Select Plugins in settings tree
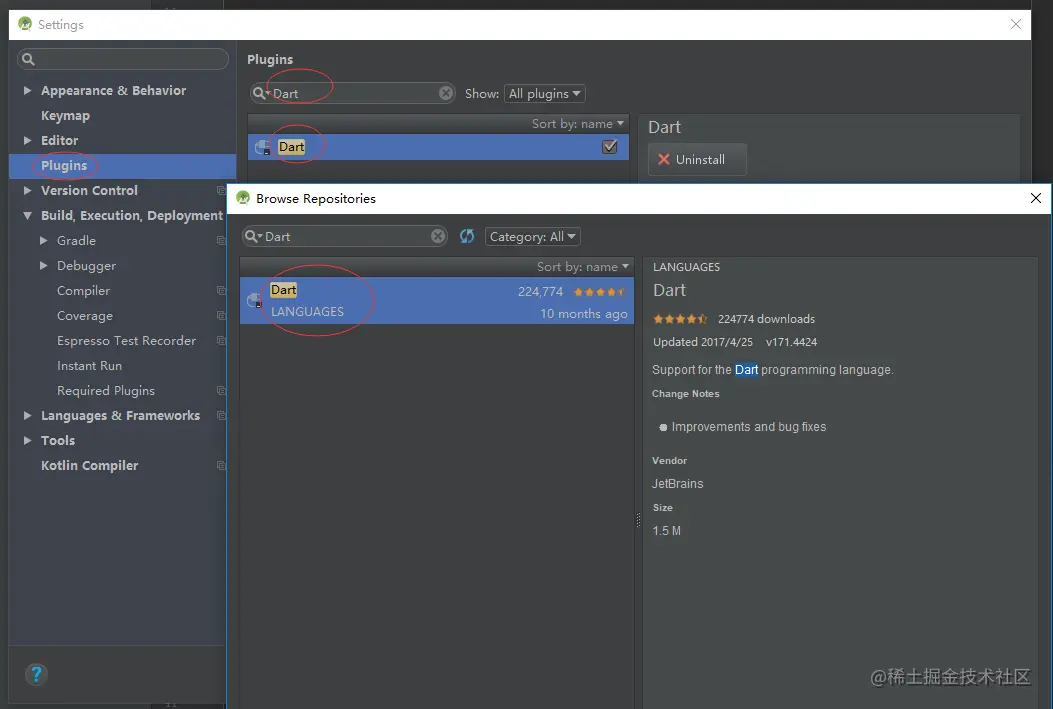The width and height of the screenshot is (1053, 709). (x=64, y=165)
